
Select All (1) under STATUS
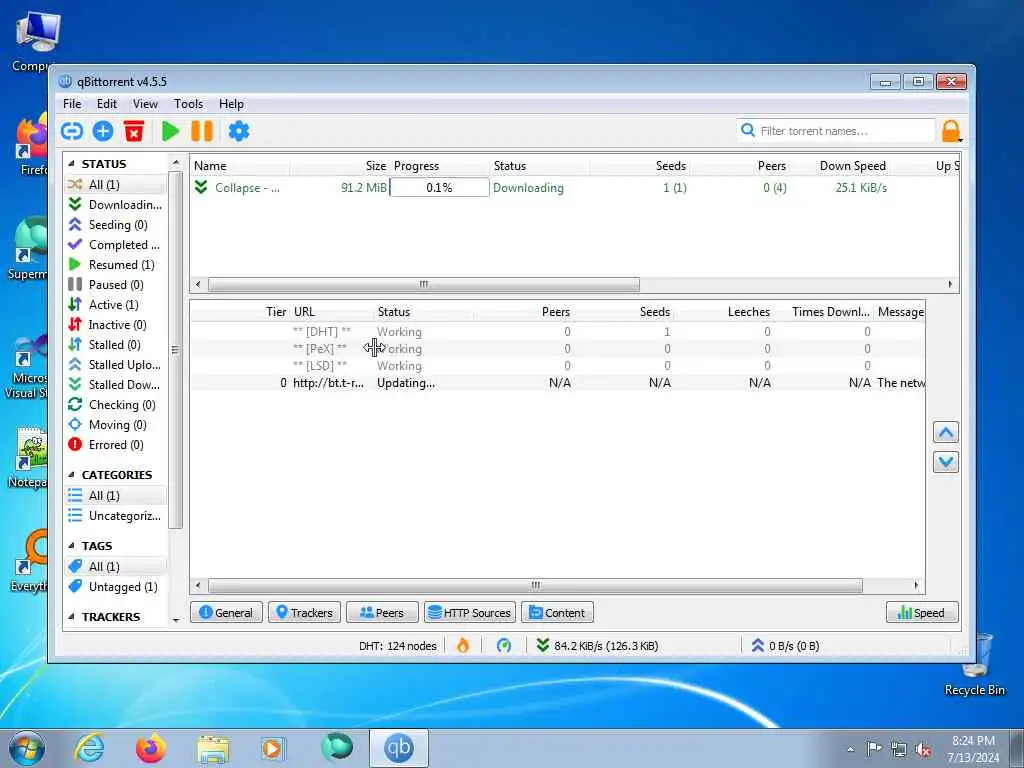point(115,185)
